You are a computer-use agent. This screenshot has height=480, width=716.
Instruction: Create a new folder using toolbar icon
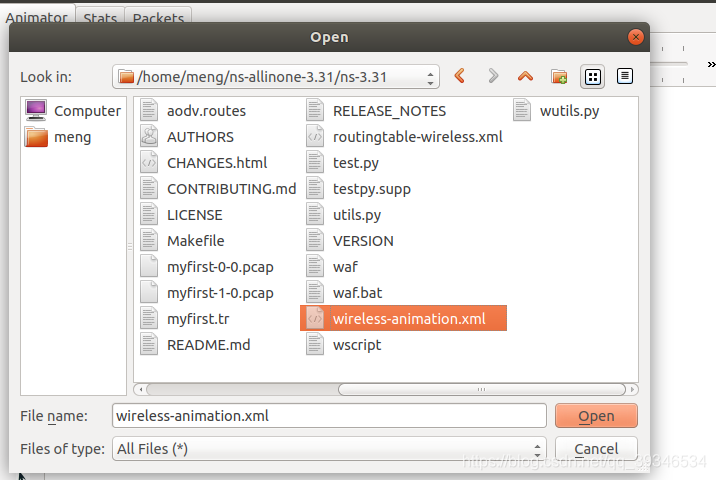click(559, 76)
